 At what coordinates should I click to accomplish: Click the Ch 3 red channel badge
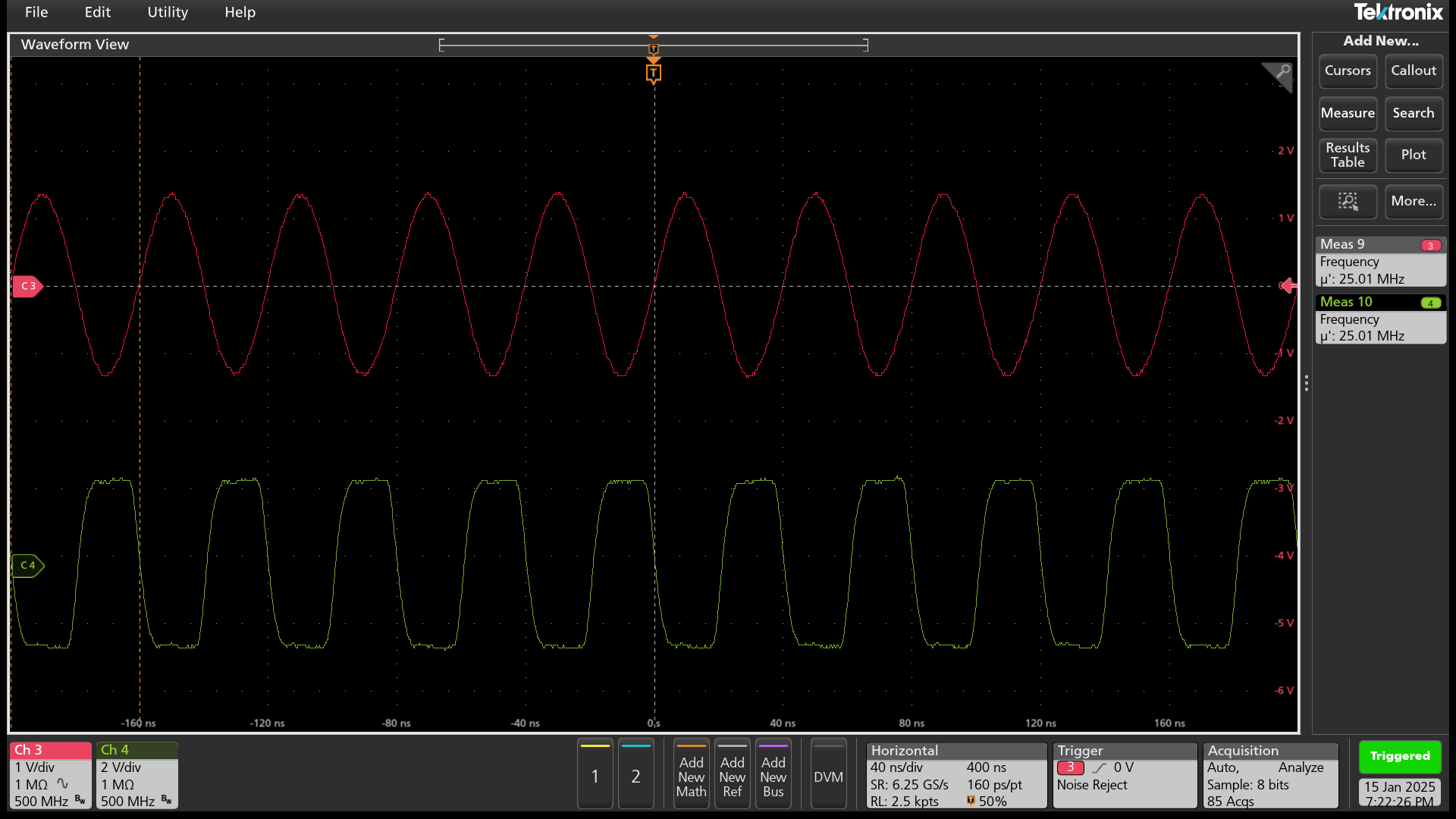click(x=50, y=775)
